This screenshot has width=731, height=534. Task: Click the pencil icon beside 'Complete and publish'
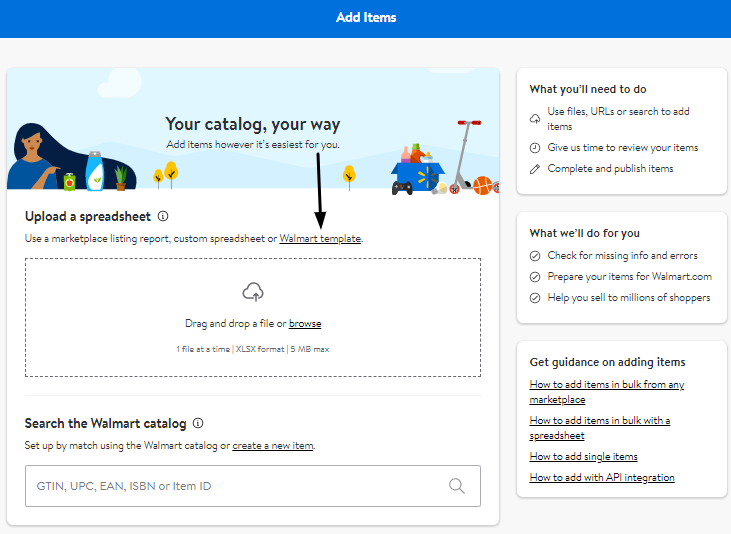(536, 169)
